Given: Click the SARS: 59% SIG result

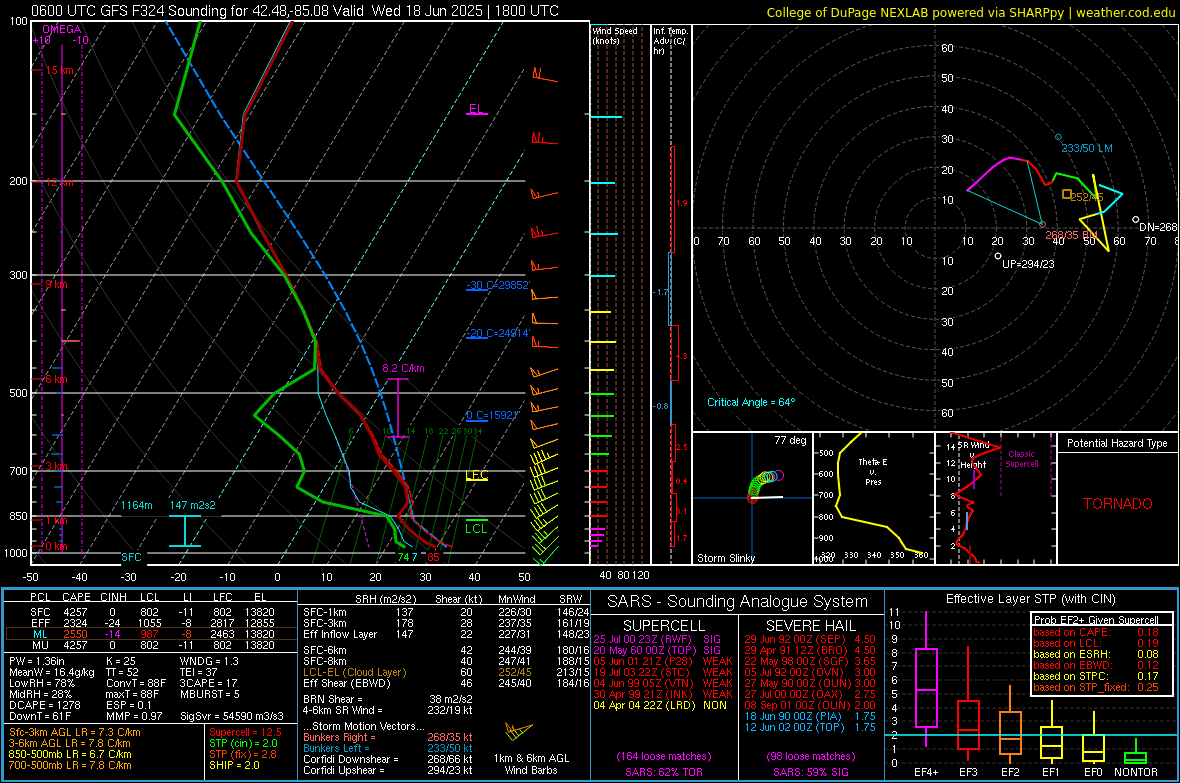Looking at the screenshot, I should click(x=810, y=772).
